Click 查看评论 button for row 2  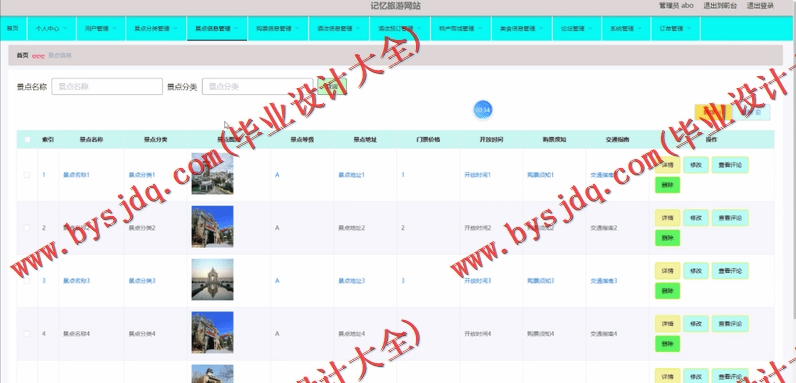pos(730,218)
